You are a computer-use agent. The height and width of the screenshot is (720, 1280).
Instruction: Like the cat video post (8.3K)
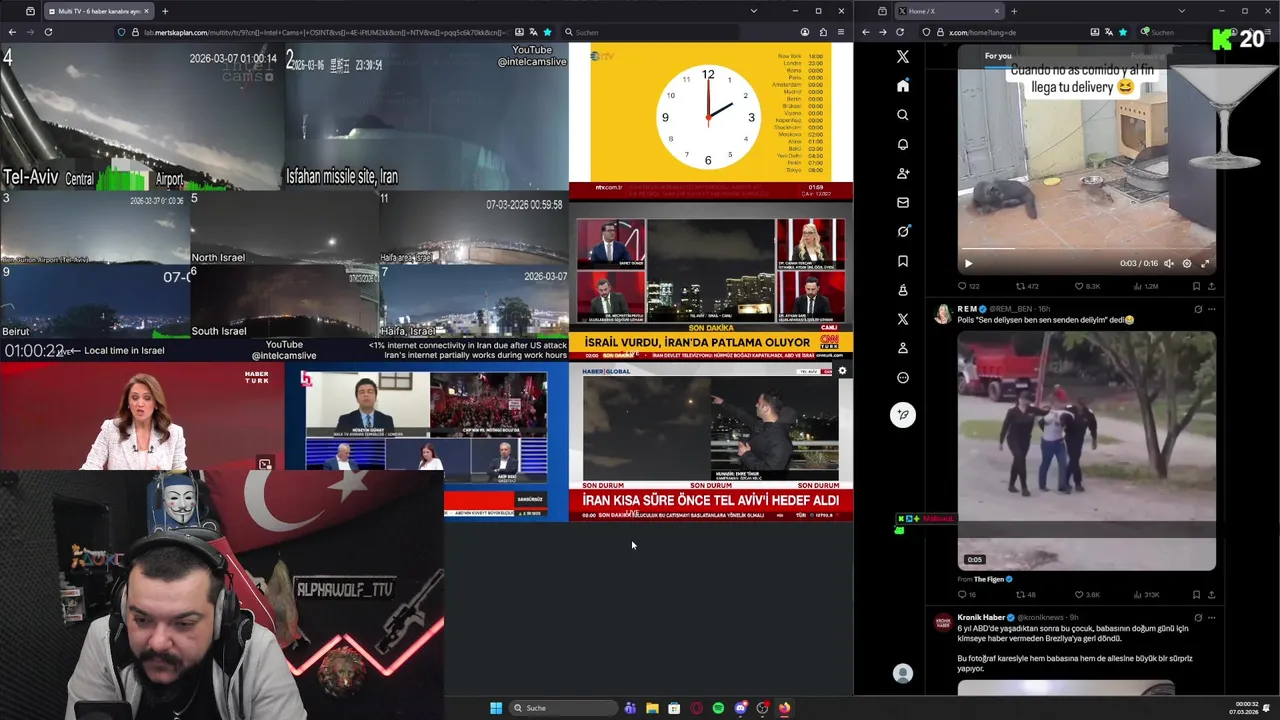1087,286
